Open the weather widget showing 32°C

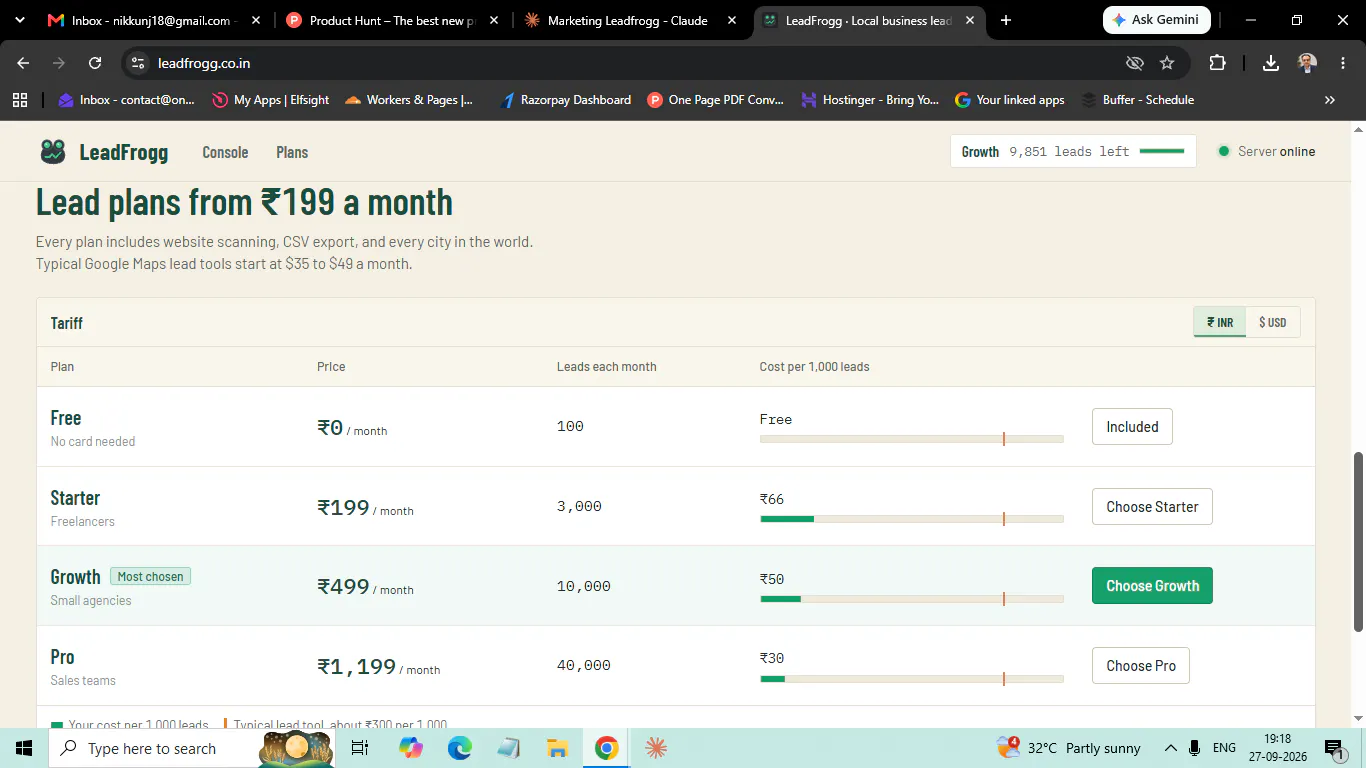tap(1068, 748)
